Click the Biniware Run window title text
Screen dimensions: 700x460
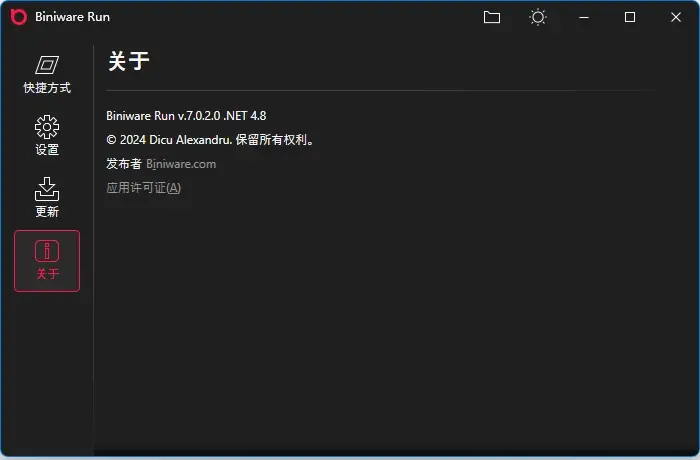pyautogui.click(x=72, y=17)
